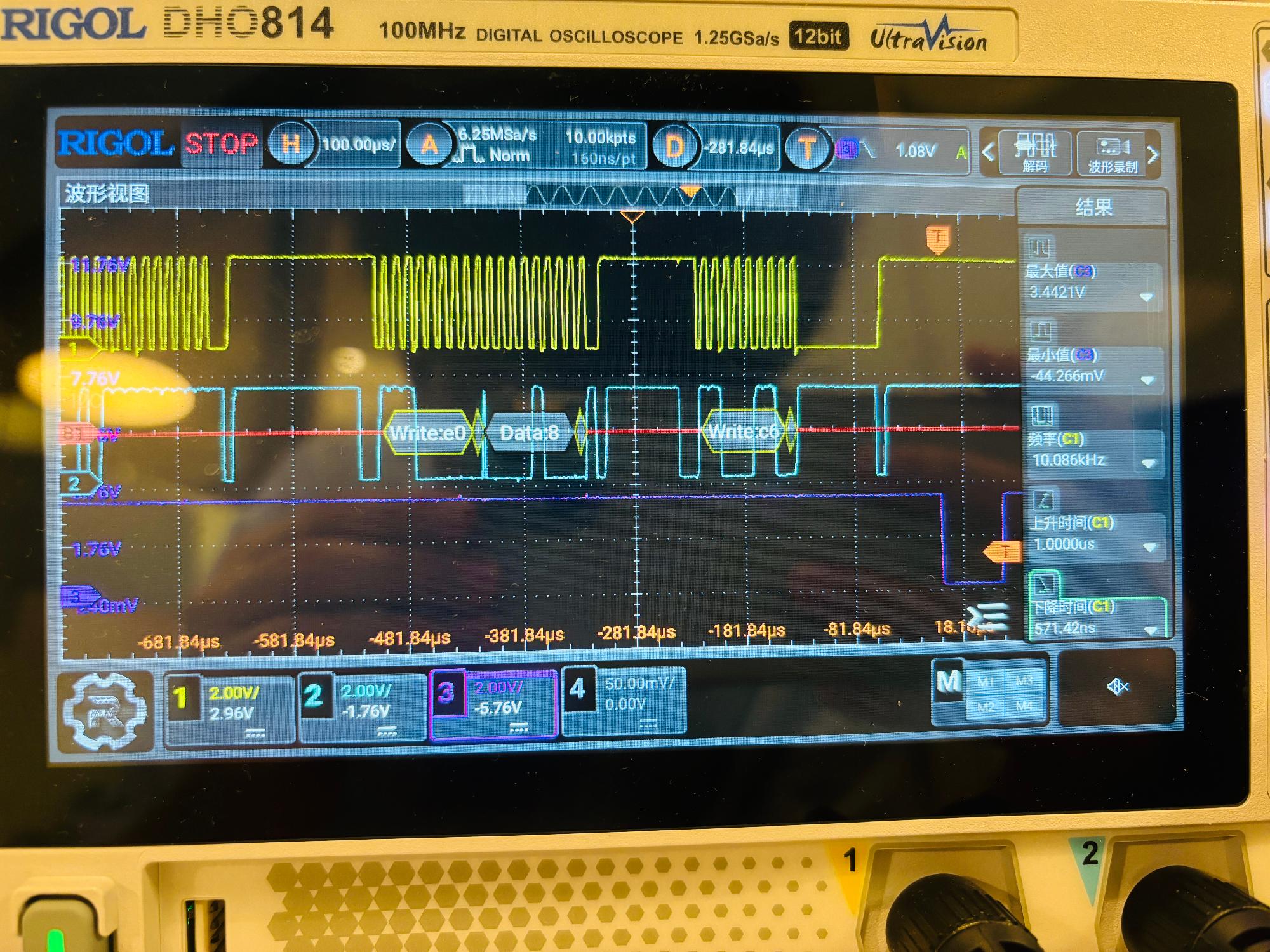The height and width of the screenshot is (952, 1270).
Task: Tap the A acquisition settings icon
Action: point(429,145)
